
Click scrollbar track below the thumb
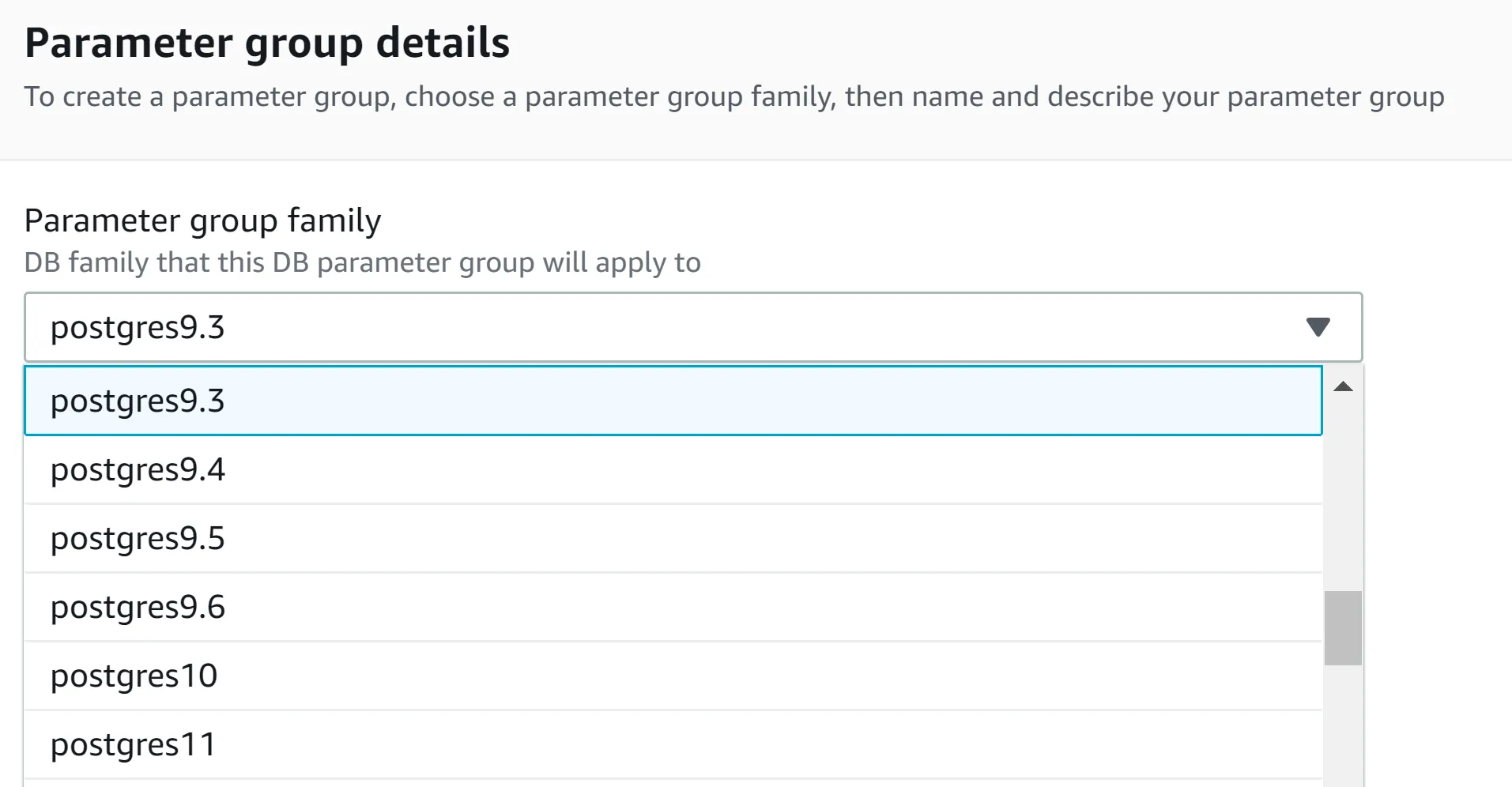point(1343,723)
